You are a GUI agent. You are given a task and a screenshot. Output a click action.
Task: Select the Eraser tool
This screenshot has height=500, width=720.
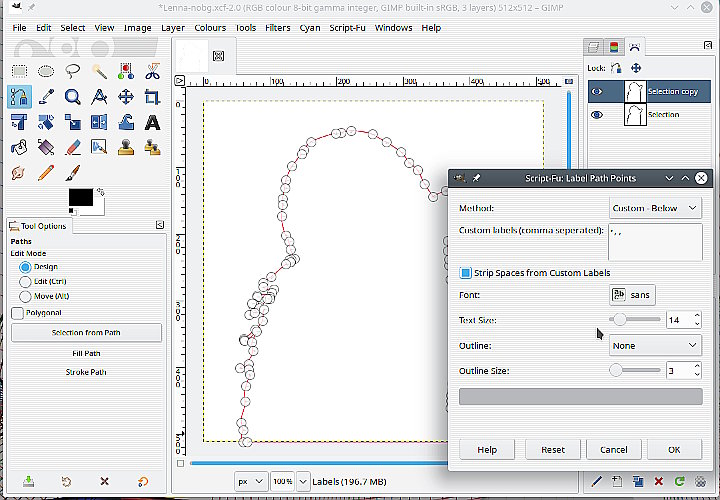click(x=72, y=148)
